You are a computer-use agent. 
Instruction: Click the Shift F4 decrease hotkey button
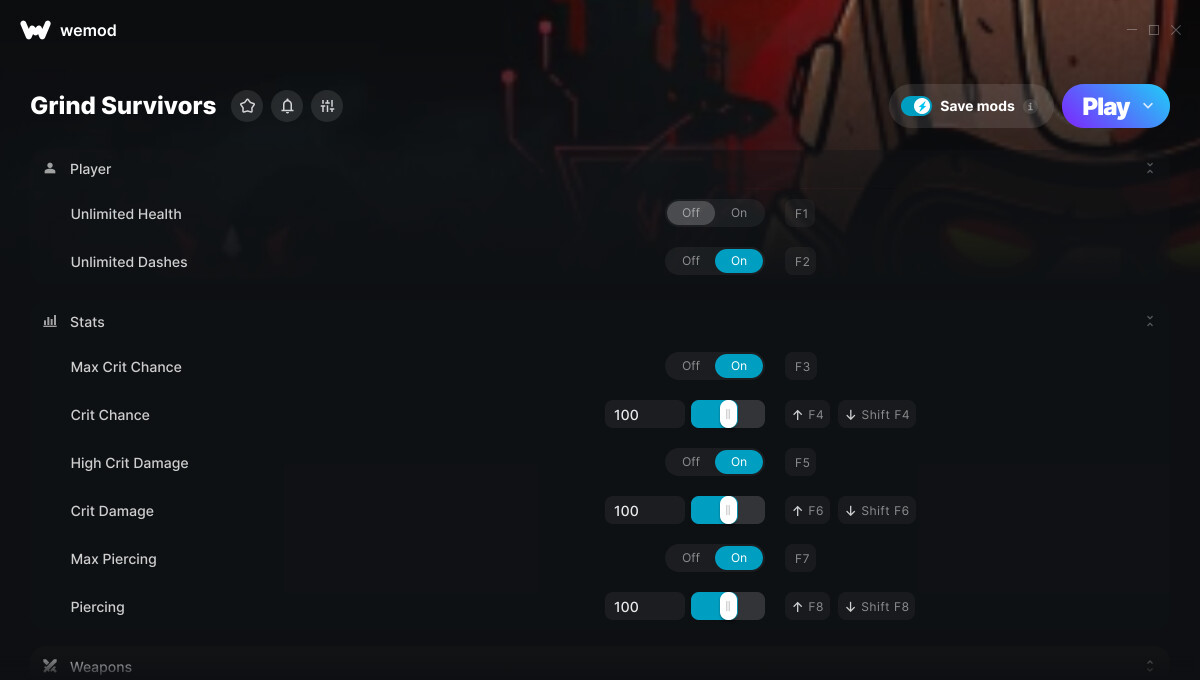coord(877,415)
